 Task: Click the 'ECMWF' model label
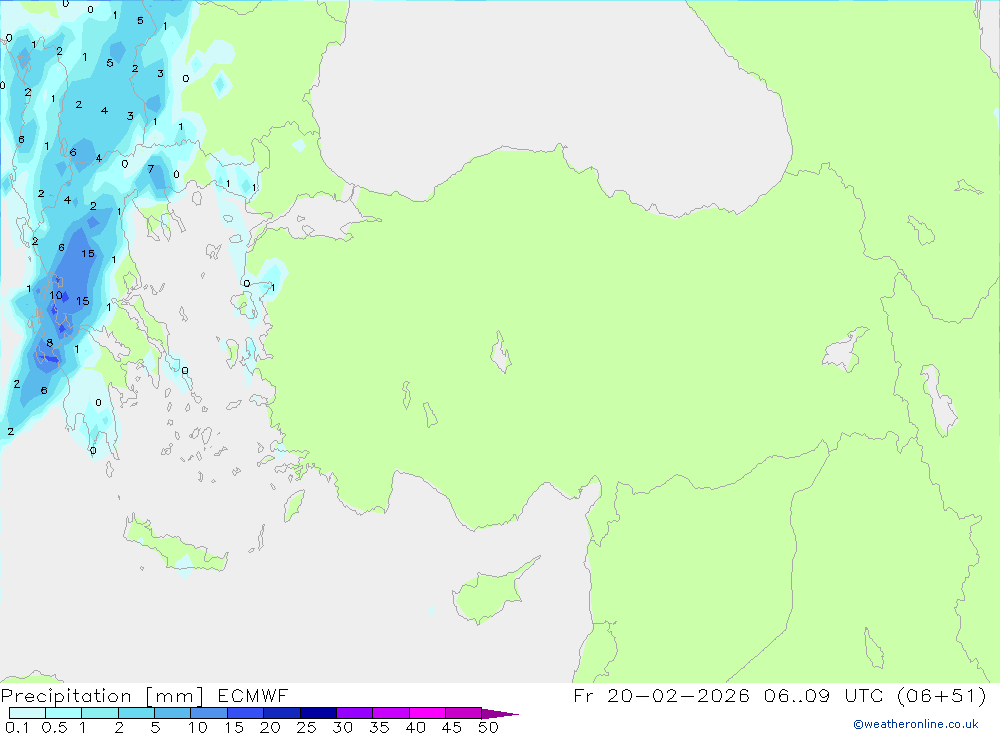pos(253,695)
